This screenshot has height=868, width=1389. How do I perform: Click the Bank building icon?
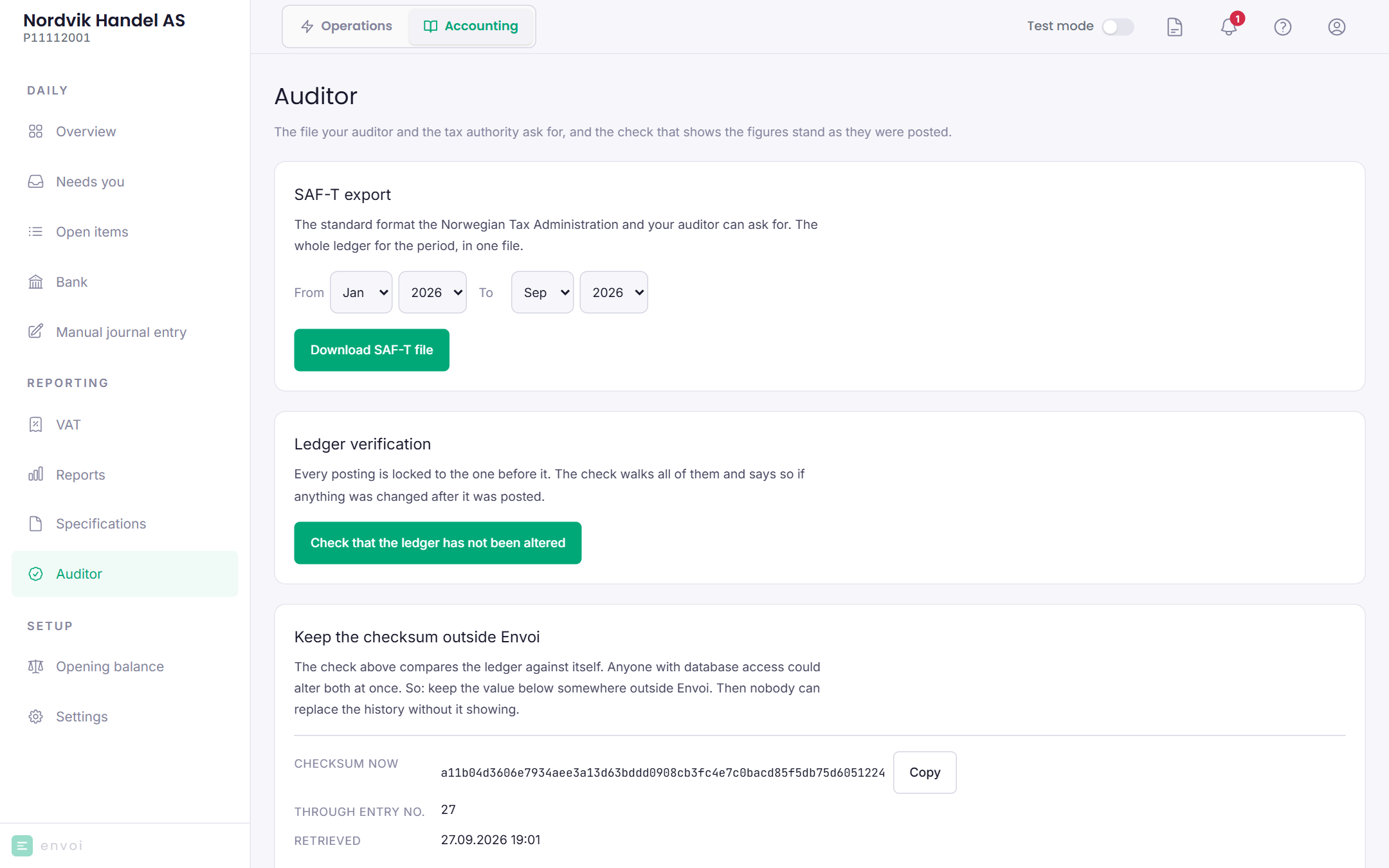pos(35,282)
